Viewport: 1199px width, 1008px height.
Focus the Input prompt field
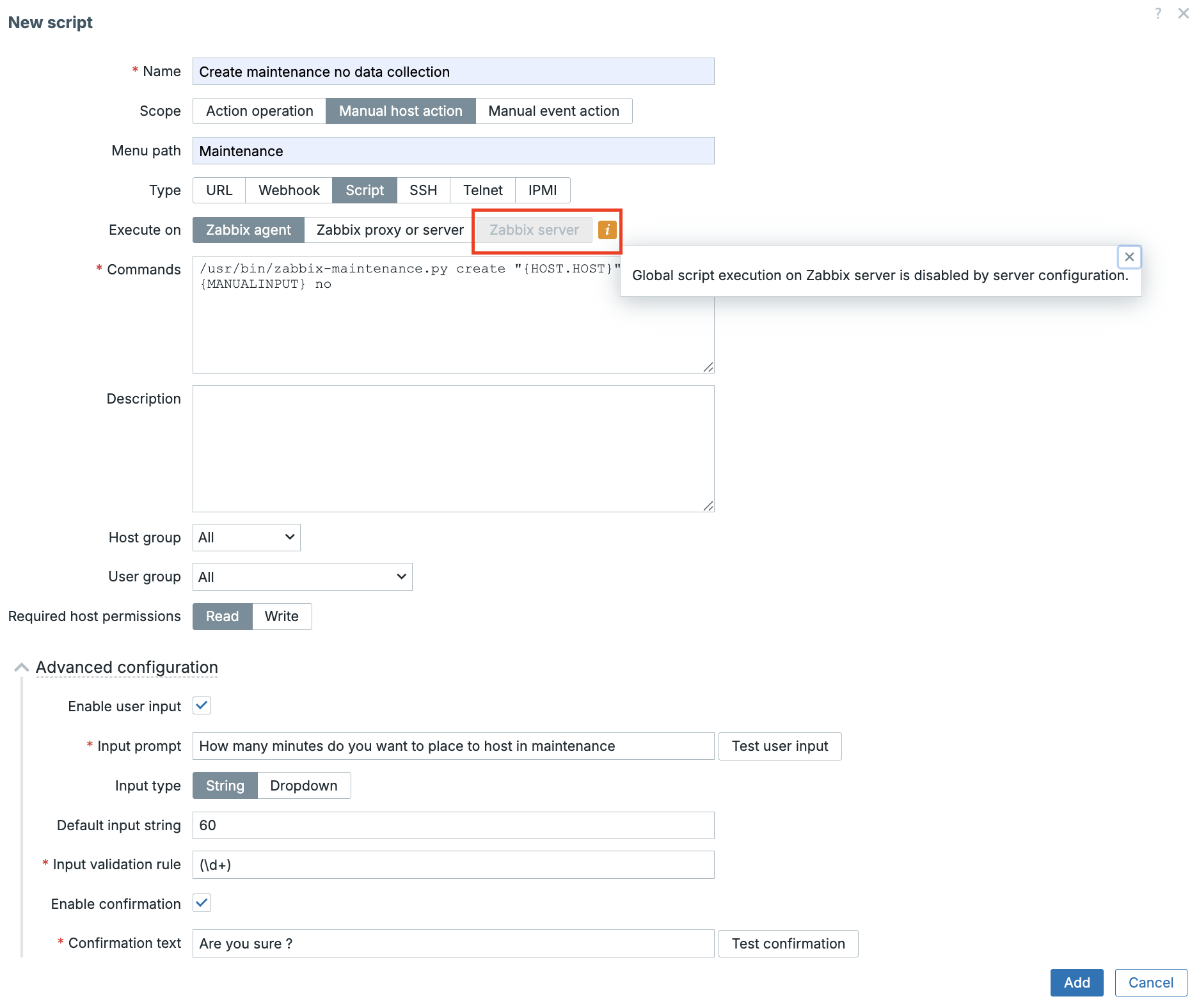(x=454, y=746)
